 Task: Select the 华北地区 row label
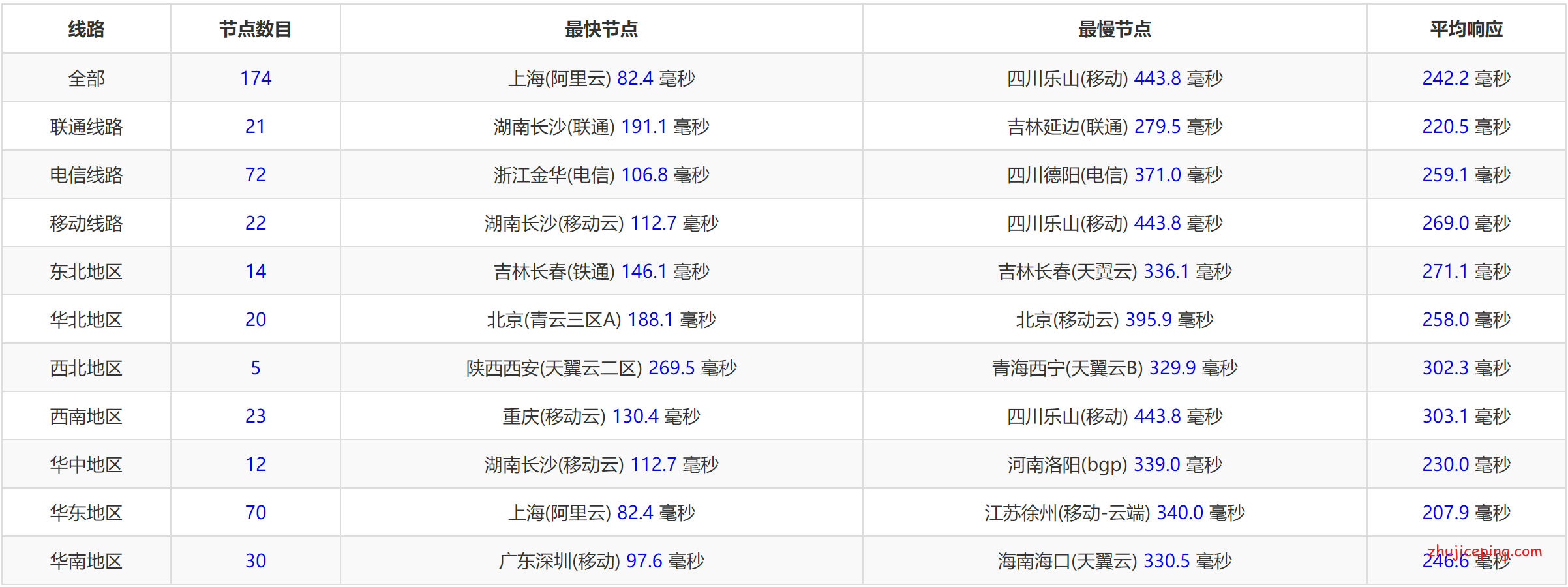pyautogui.click(x=86, y=320)
